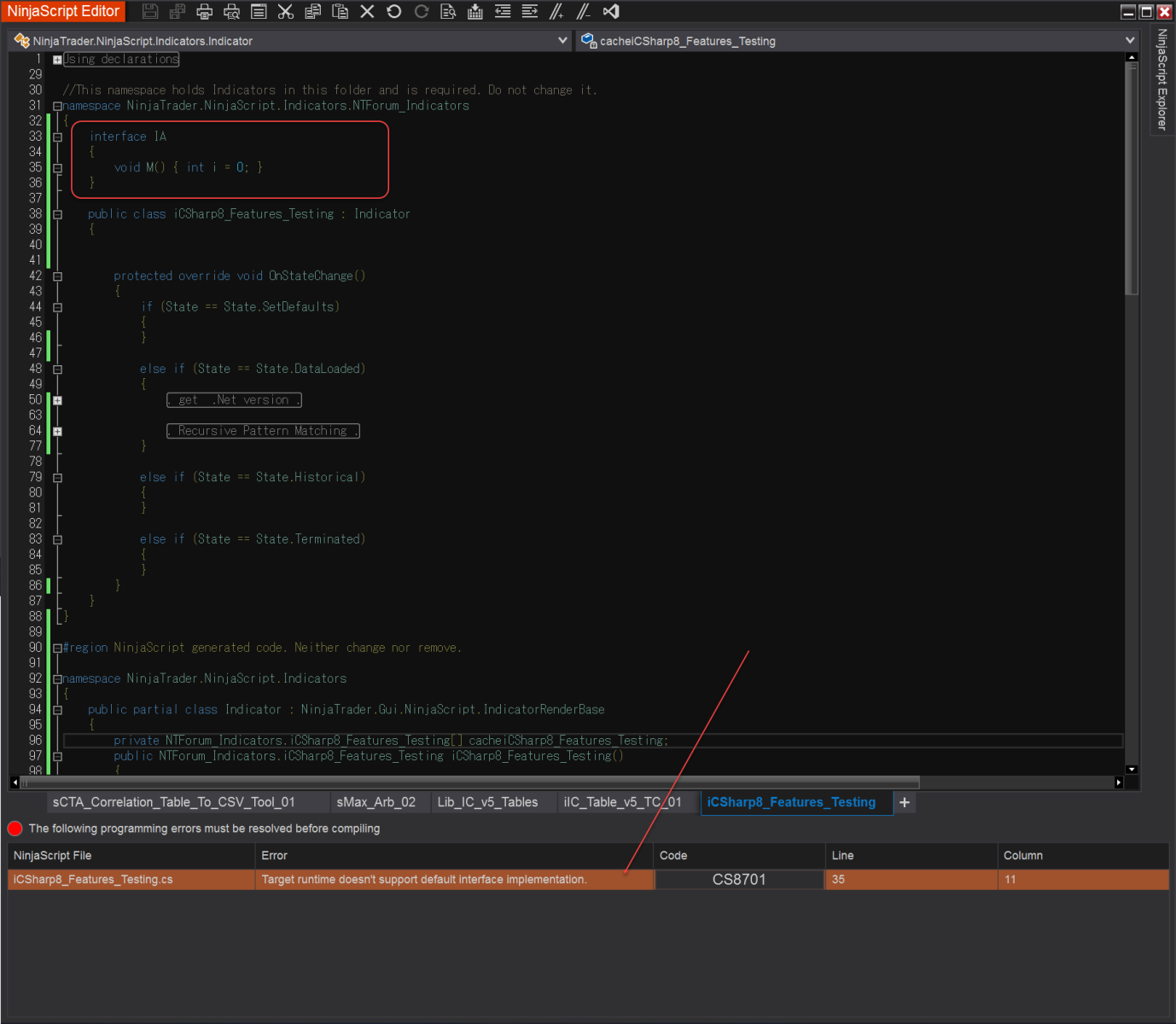Click the Compile icon in the toolbar

pyautogui.click(x=475, y=12)
